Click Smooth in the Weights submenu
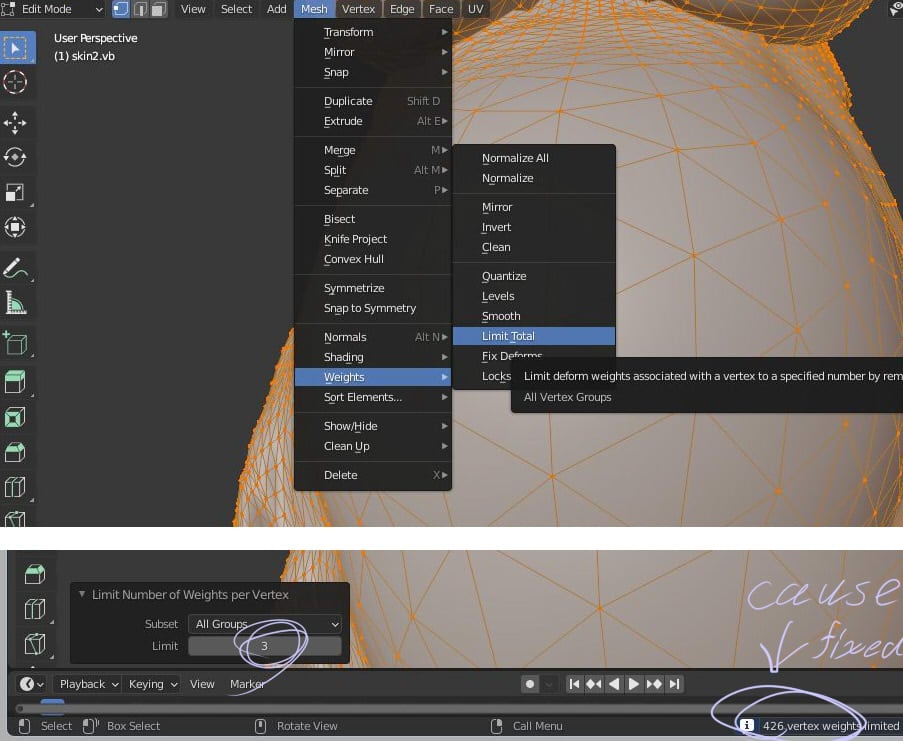903x741 pixels. coord(534,316)
